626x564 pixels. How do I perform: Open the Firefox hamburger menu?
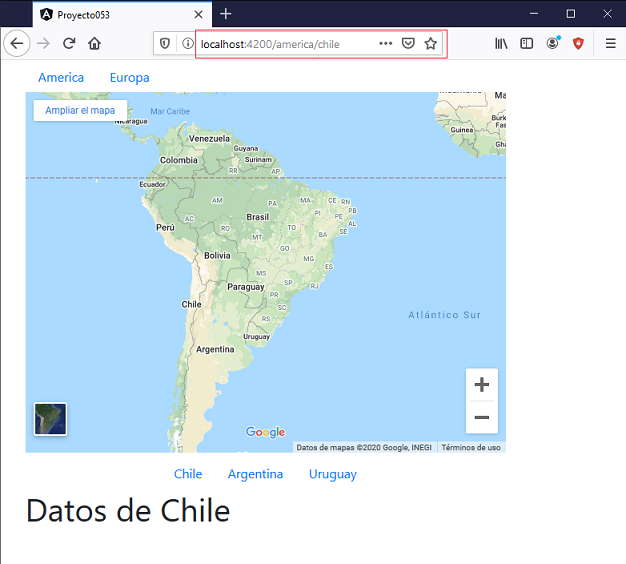tap(610, 43)
